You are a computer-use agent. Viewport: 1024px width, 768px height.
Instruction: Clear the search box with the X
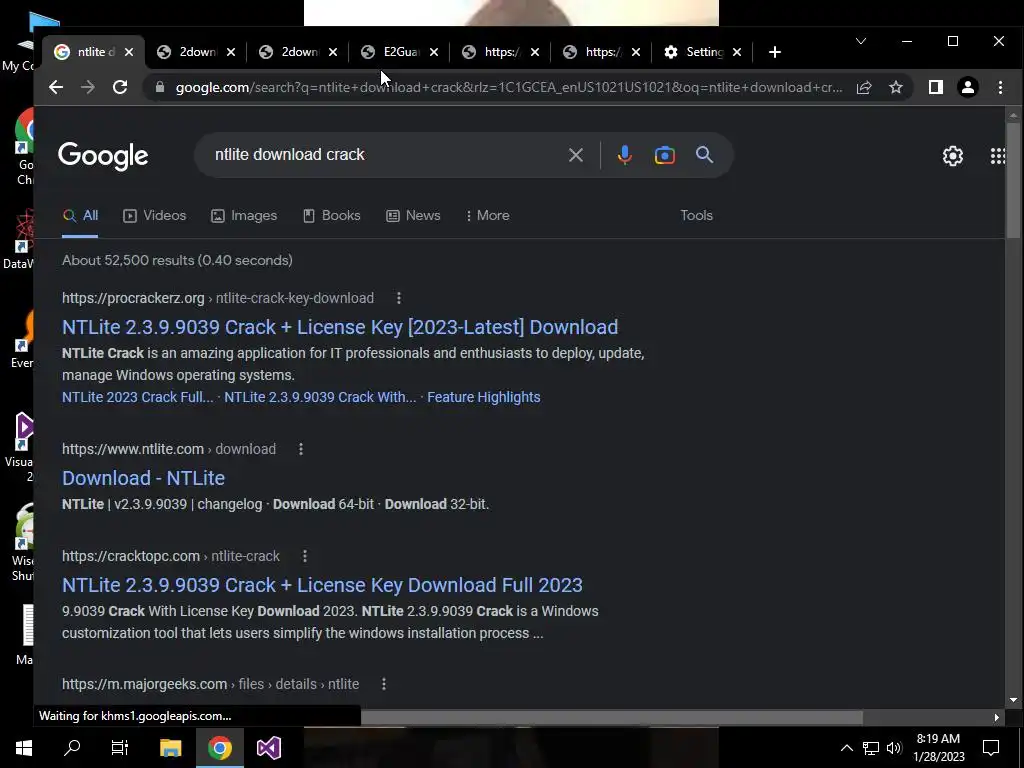(x=575, y=155)
